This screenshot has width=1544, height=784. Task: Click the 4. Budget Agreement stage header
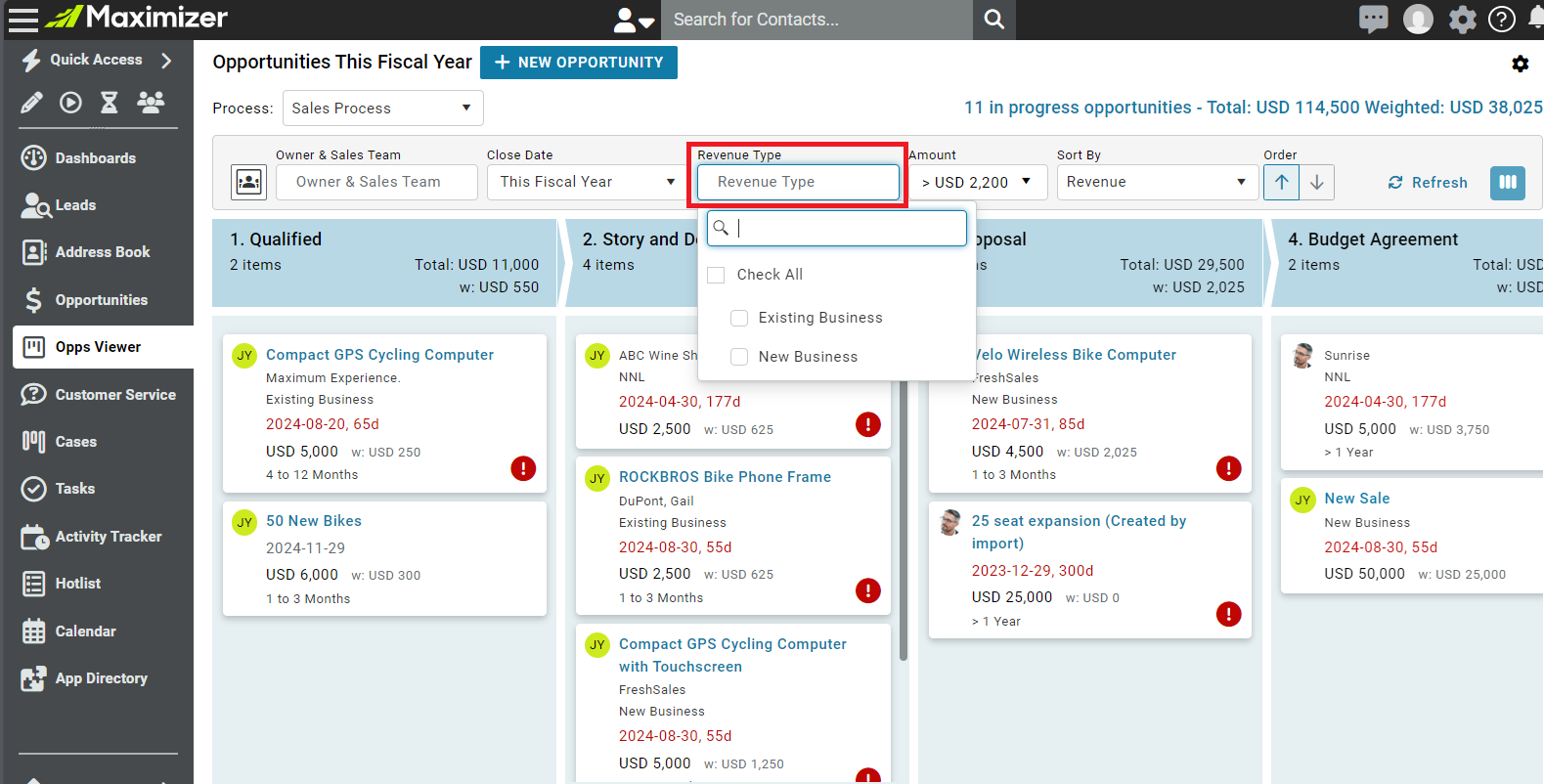tap(1408, 263)
